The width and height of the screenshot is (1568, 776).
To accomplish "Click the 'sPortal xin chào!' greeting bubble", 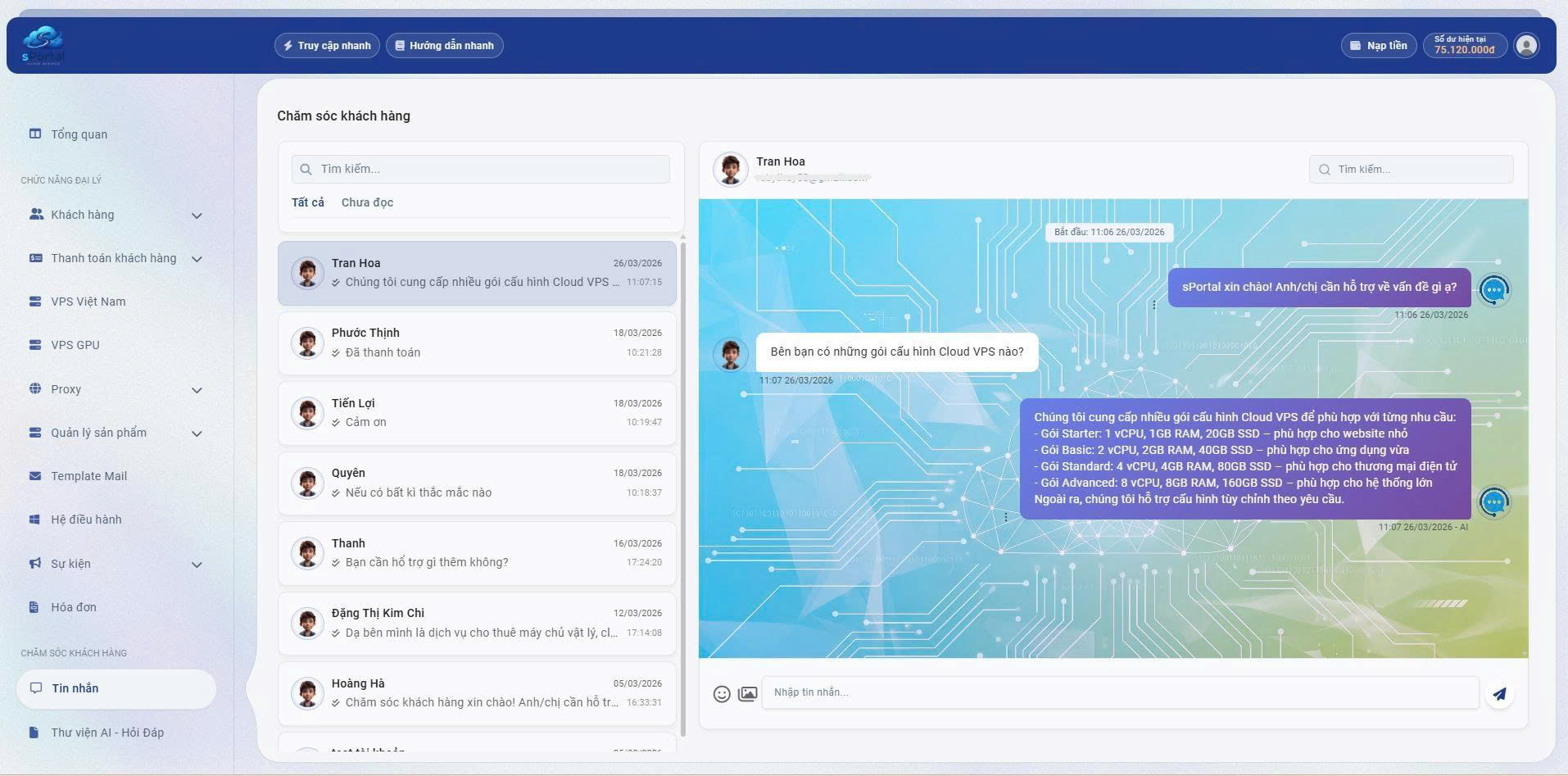I will tap(1319, 287).
